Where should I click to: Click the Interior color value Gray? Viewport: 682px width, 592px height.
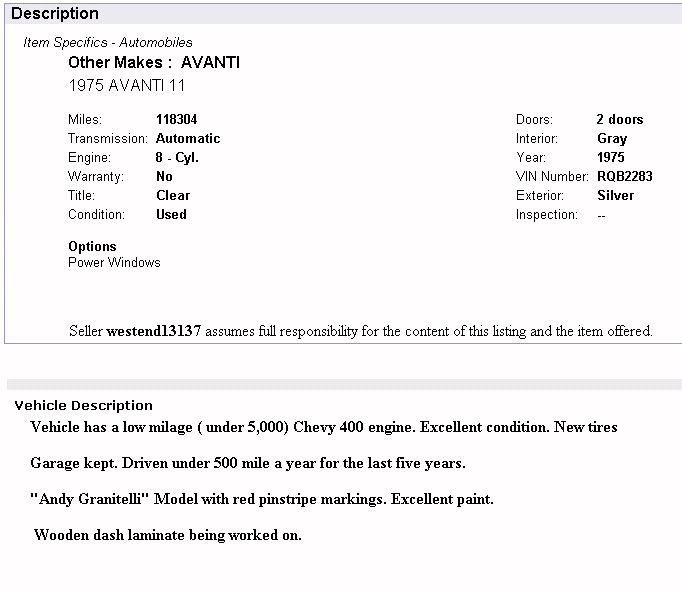(612, 139)
